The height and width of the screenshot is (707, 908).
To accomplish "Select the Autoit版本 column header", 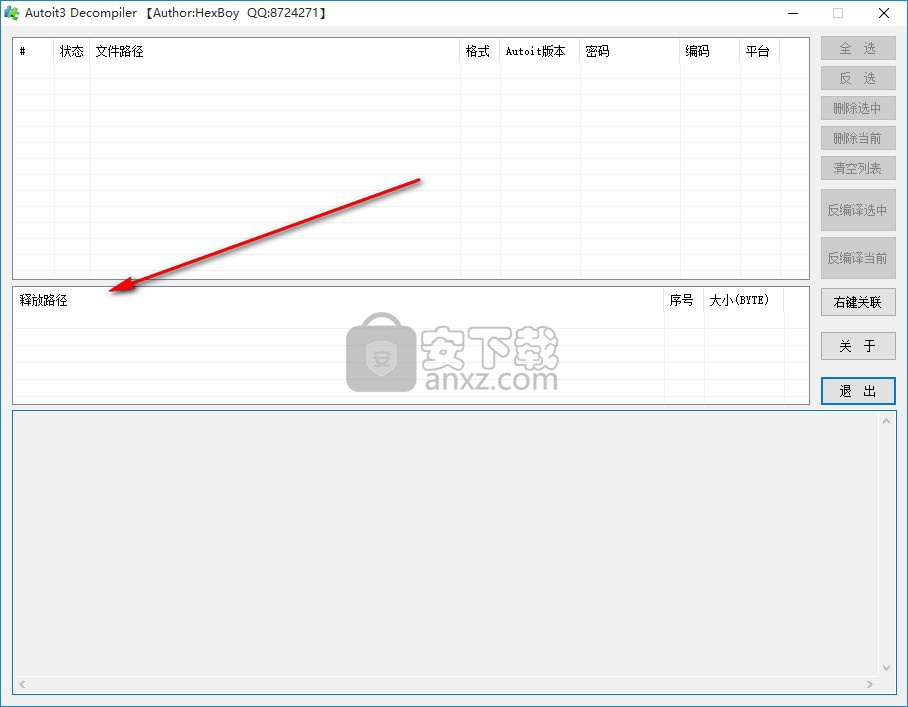I will (x=539, y=52).
